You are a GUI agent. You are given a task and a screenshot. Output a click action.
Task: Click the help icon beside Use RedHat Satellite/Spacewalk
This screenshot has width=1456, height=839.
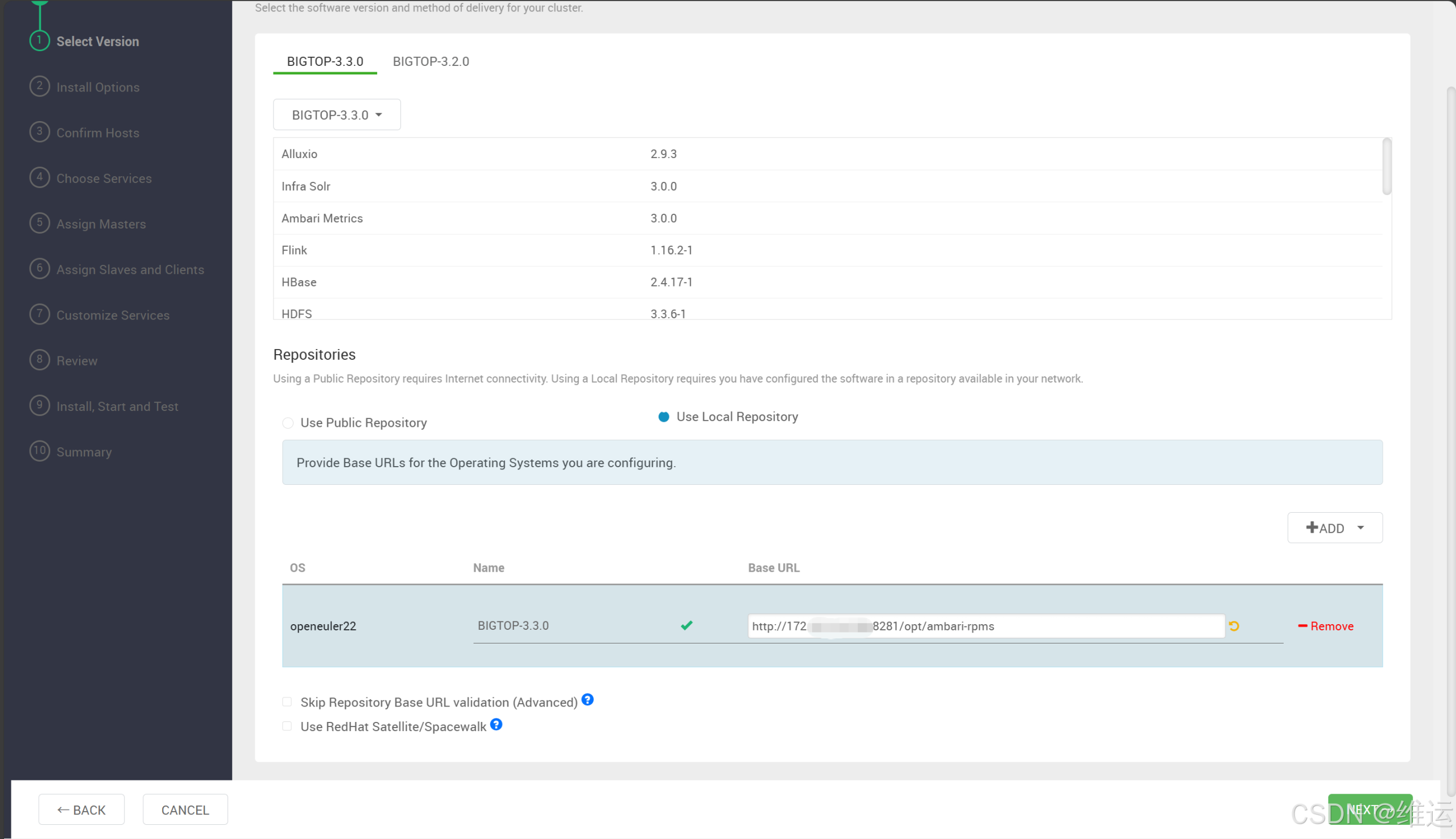tap(496, 724)
